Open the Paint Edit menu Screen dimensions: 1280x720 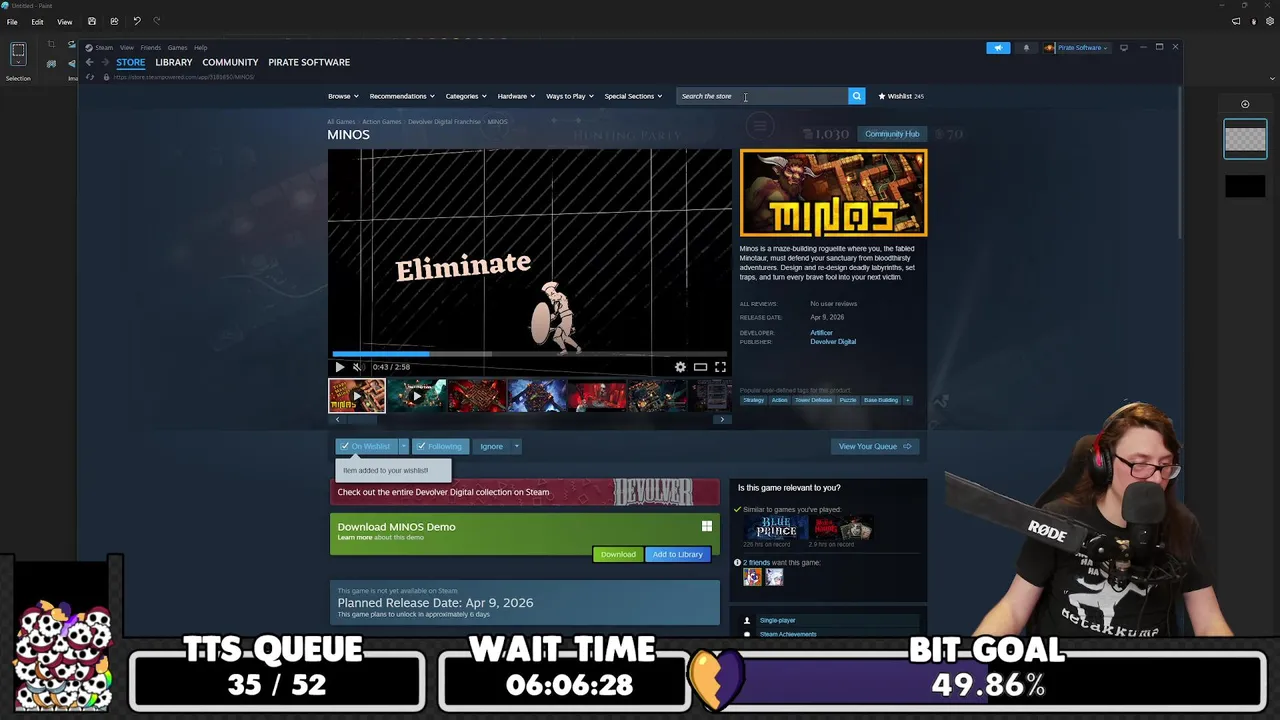tap(37, 21)
